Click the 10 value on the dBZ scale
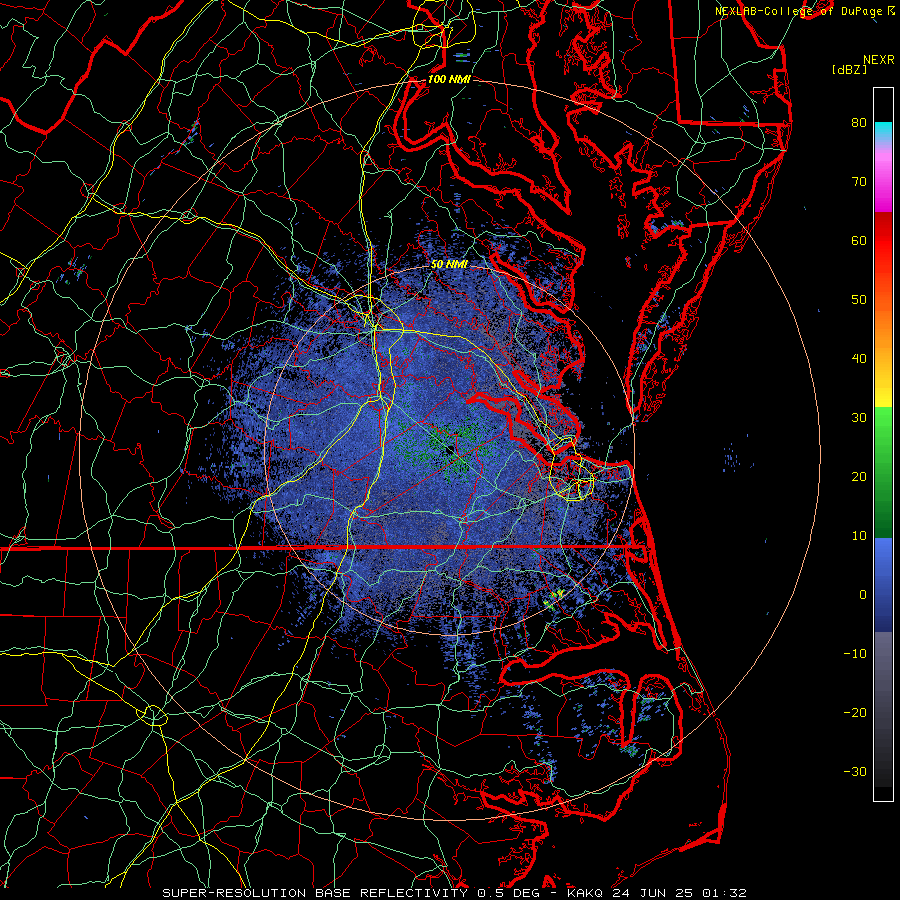The image size is (900, 900). coord(859,536)
